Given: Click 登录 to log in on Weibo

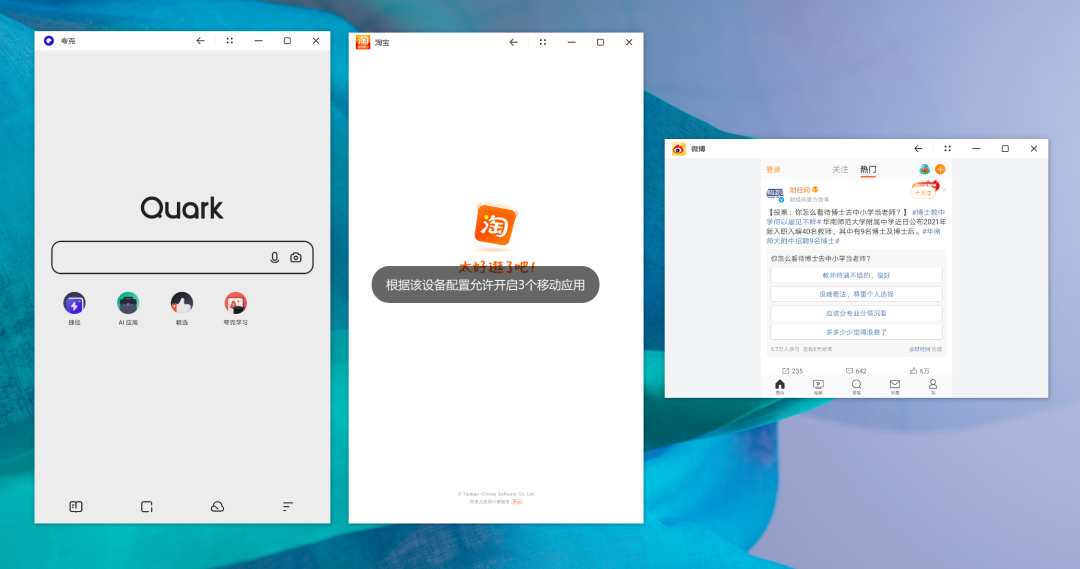Looking at the screenshot, I should (773, 169).
